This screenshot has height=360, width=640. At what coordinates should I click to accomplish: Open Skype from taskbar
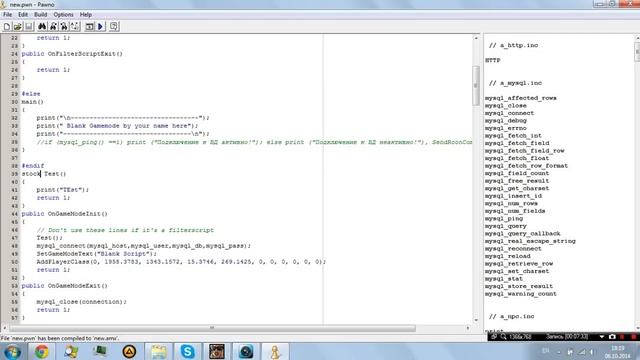(x=187, y=351)
